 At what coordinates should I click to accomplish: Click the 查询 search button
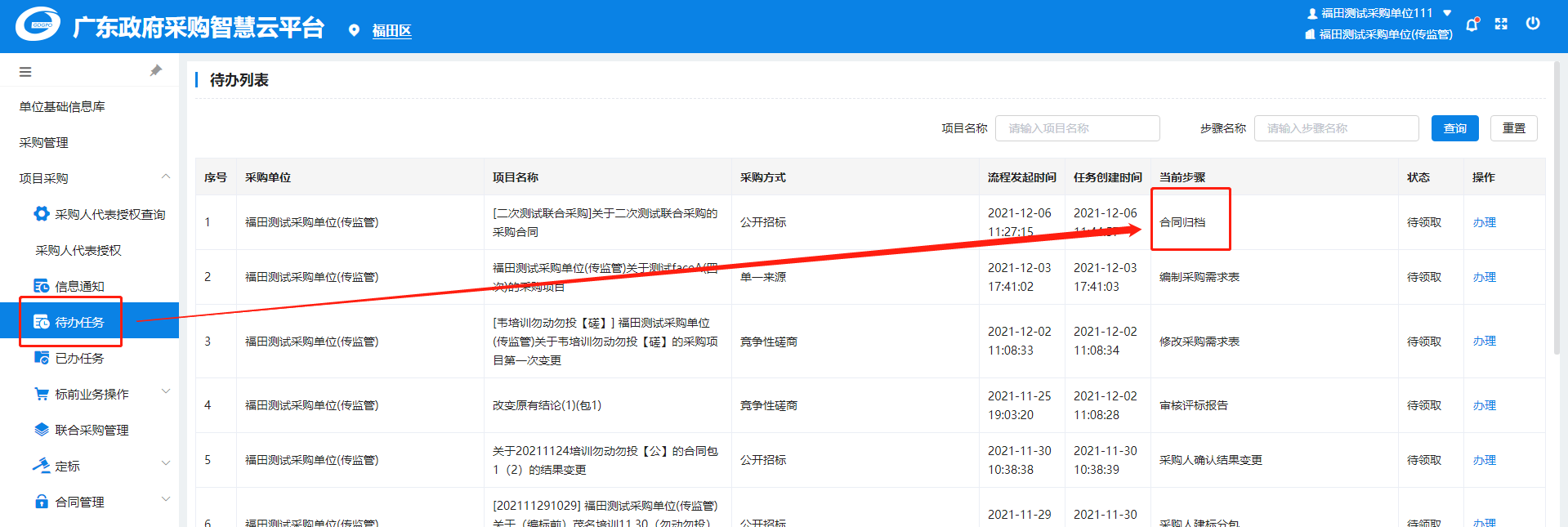(1454, 128)
